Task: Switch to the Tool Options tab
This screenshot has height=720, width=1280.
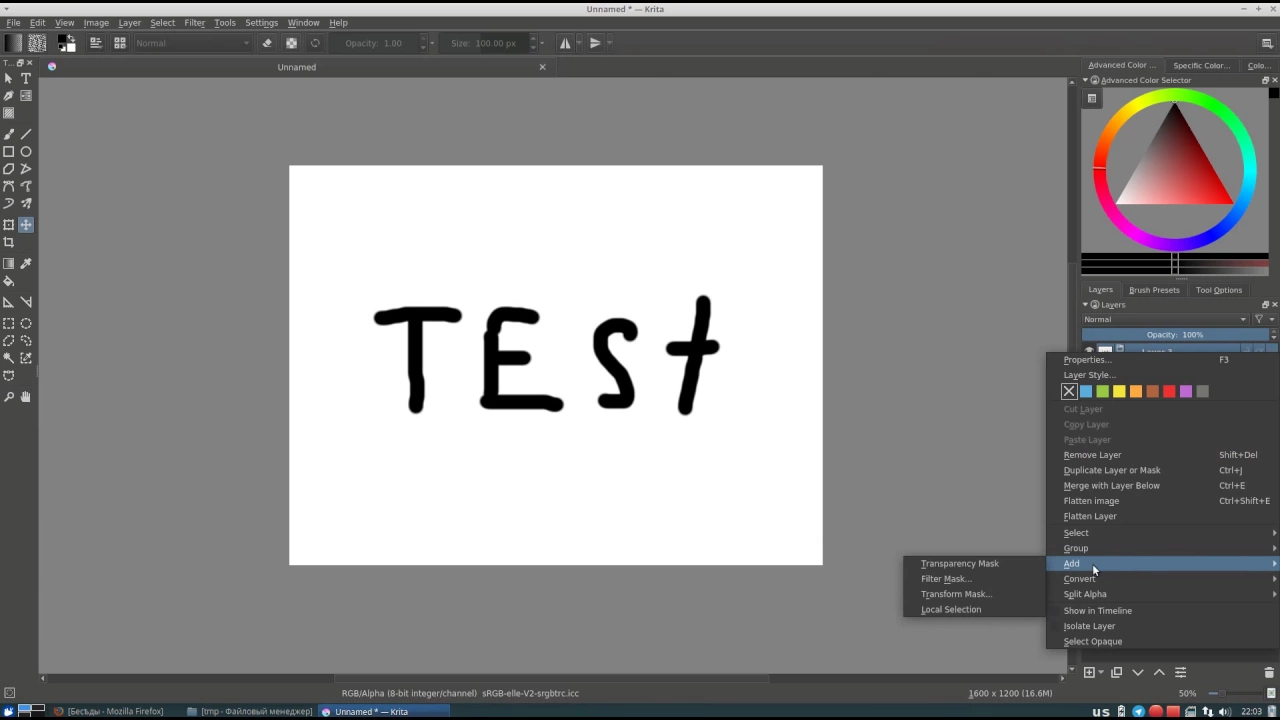Action: (x=1219, y=290)
